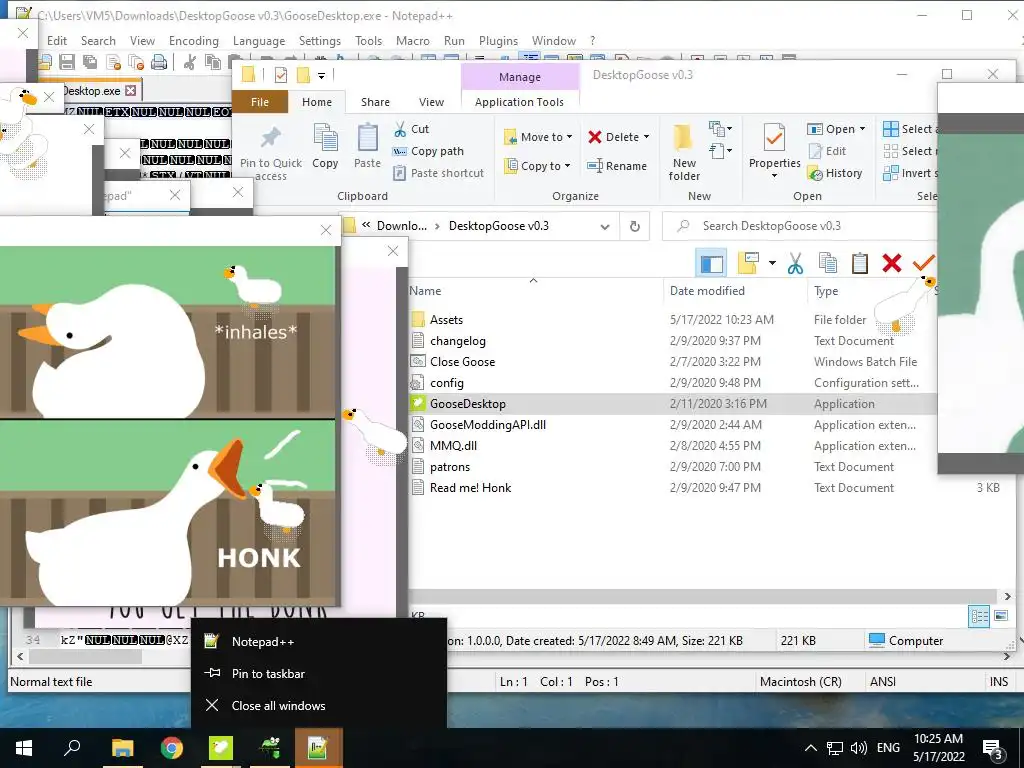Open the Macro menu in Notepad++
The width and height of the screenshot is (1024, 768).
[413, 40]
